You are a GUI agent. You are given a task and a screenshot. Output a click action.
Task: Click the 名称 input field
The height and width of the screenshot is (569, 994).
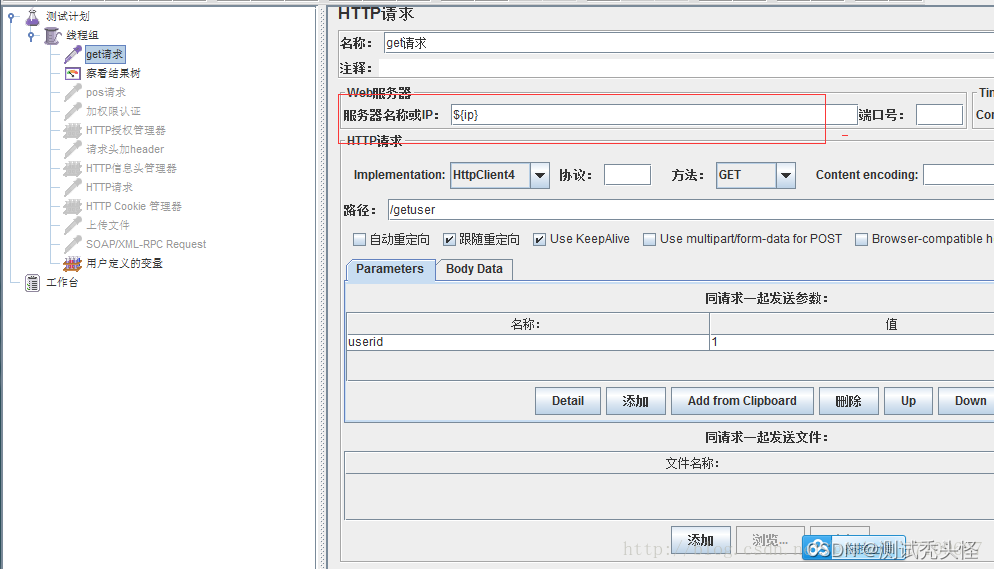[688, 43]
